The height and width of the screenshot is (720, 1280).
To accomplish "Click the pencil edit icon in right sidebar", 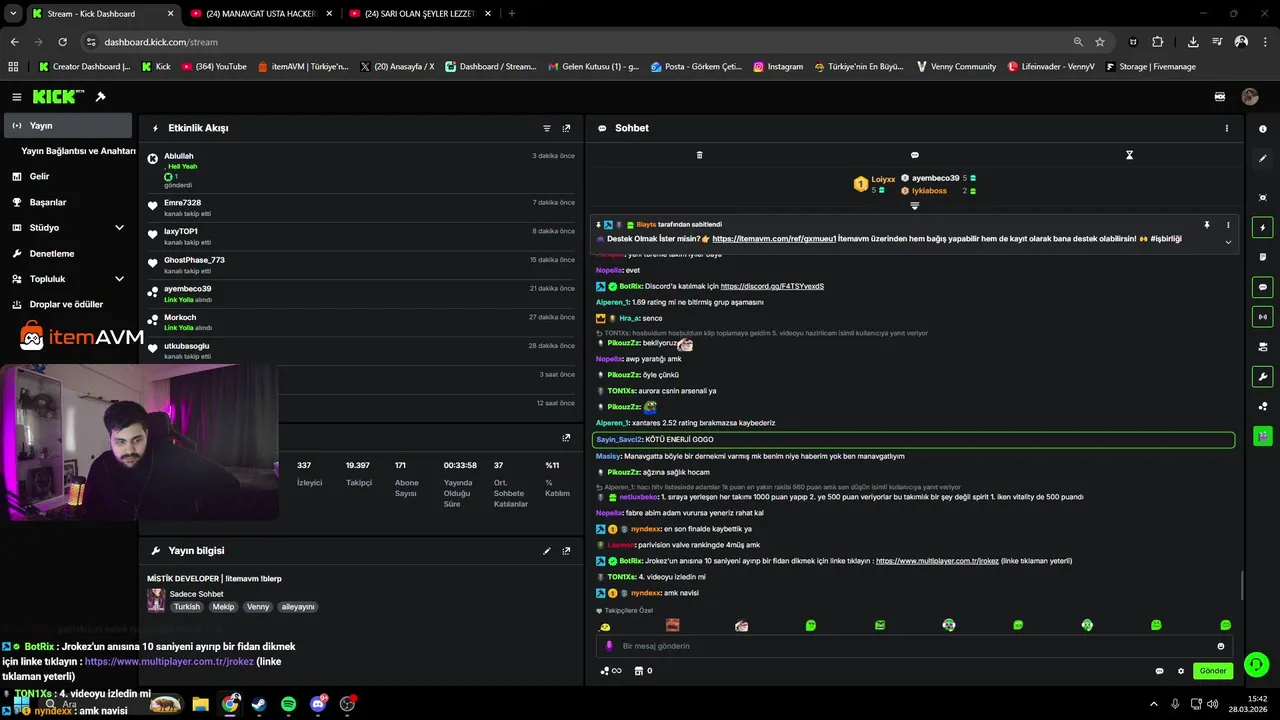I will 1263,158.
